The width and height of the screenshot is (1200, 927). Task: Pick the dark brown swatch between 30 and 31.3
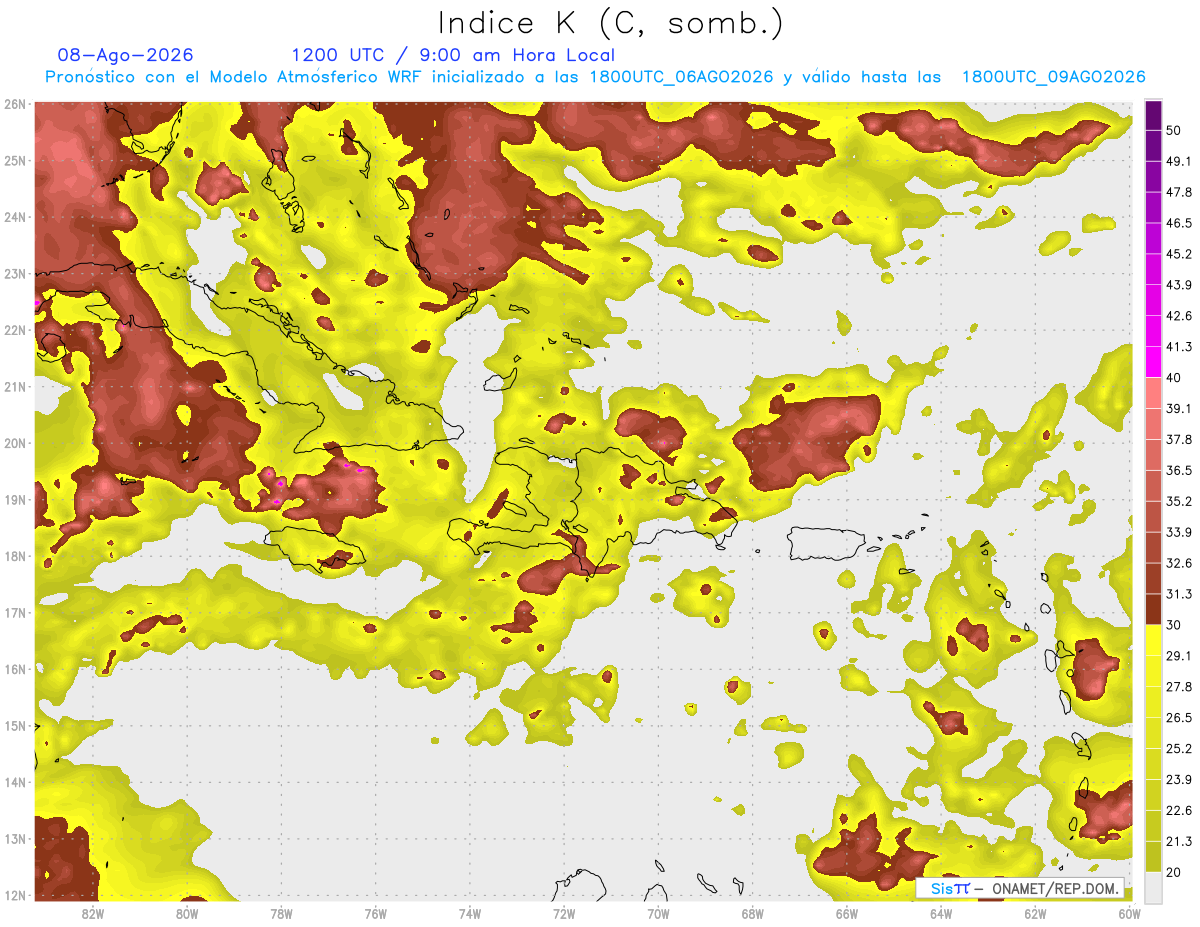tap(1153, 609)
